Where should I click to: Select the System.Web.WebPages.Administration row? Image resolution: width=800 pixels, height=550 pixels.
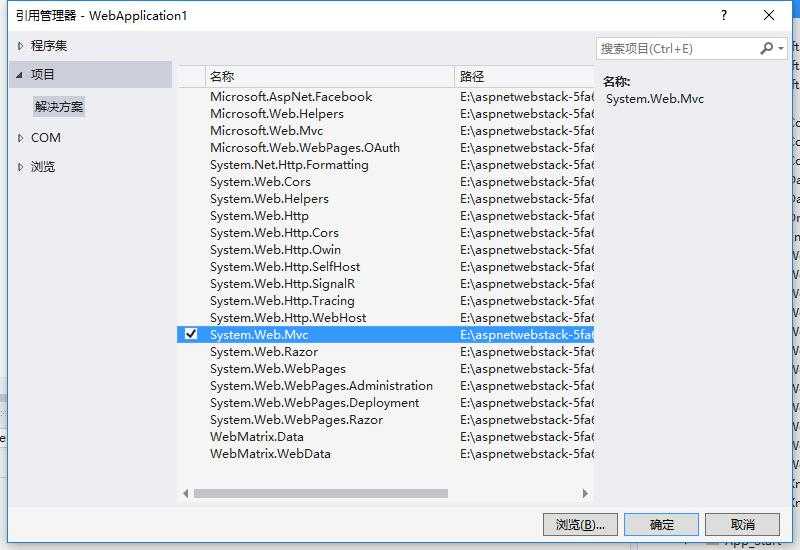click(385, 386)
